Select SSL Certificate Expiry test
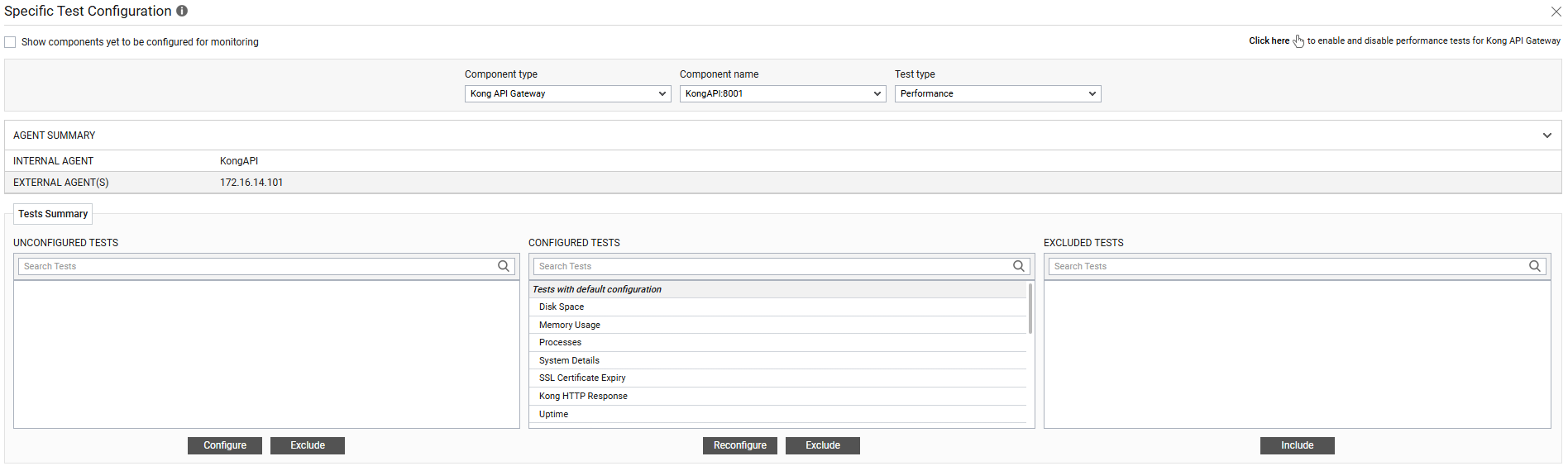The width and height of the screenshot is (1568, 466). tap(582, 378)
